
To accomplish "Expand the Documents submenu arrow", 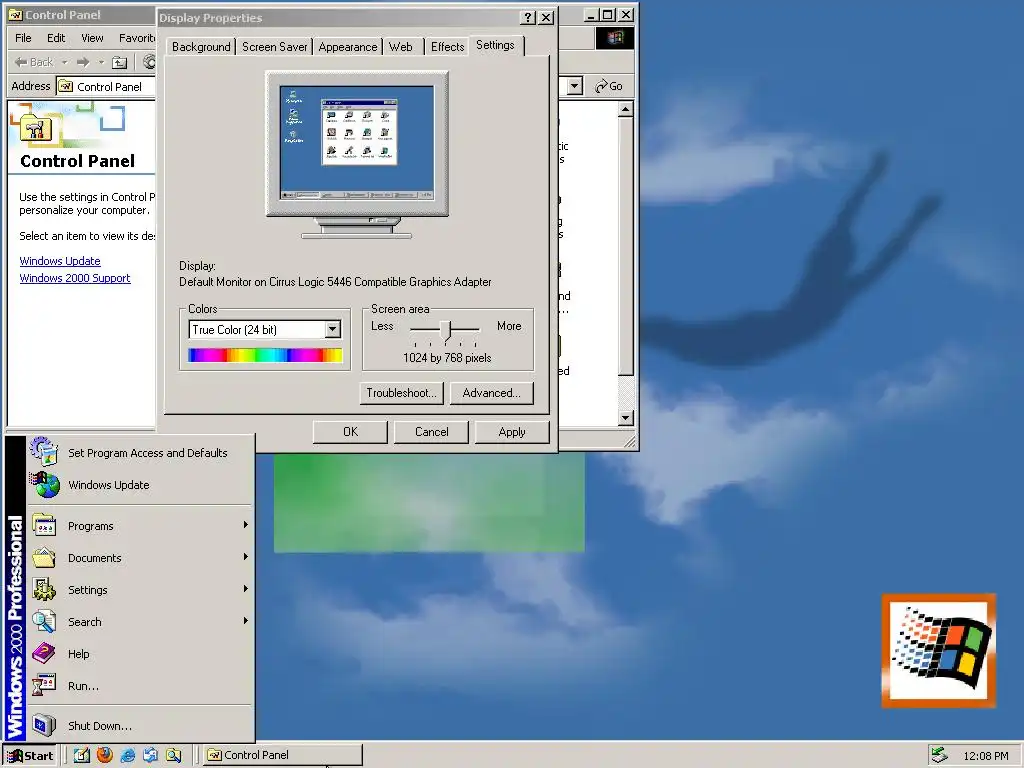I will click(246, 556).
